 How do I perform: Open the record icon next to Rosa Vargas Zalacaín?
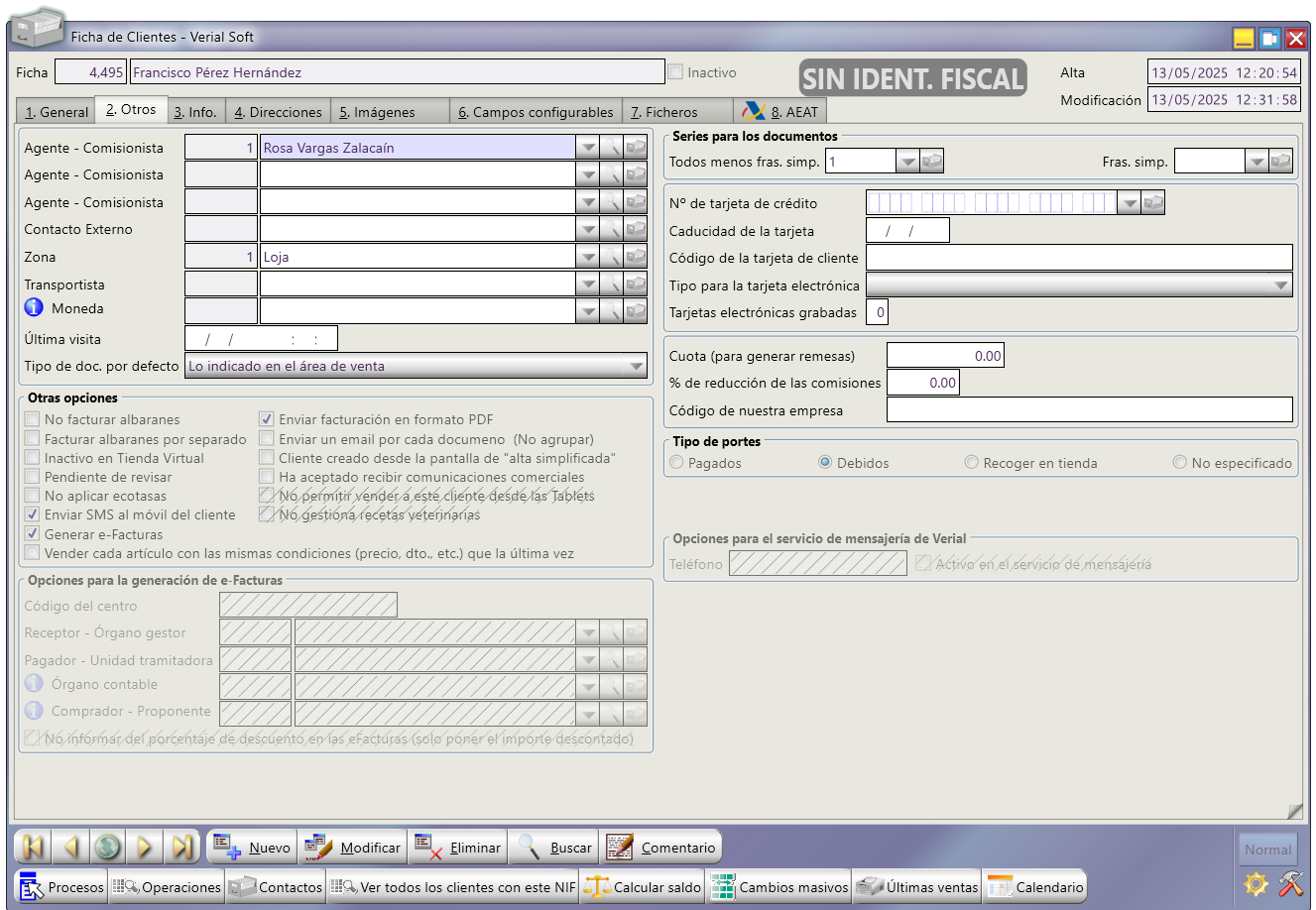coord(636,148)
